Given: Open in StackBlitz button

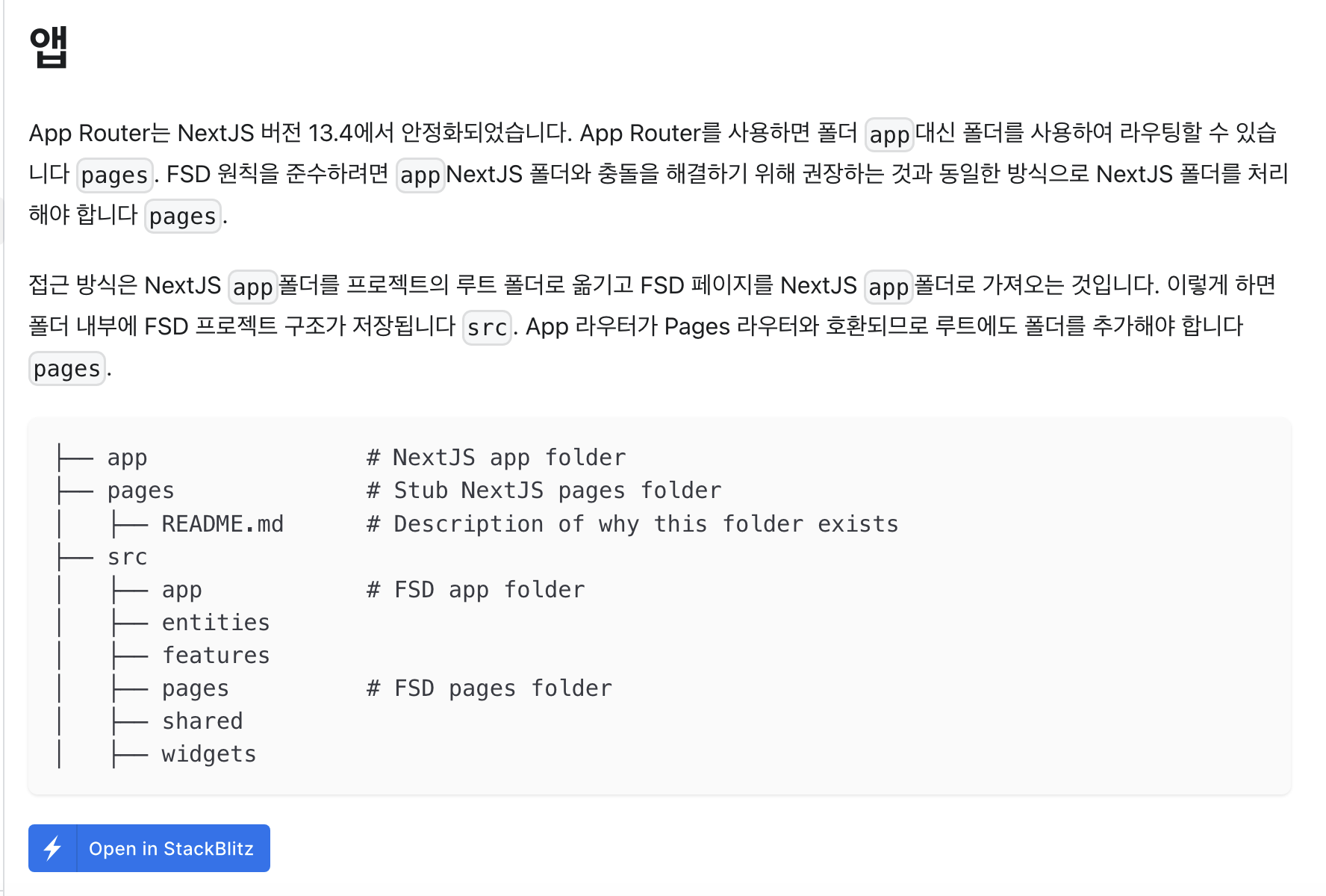Looking at the screenshot, I should [149, 848].
